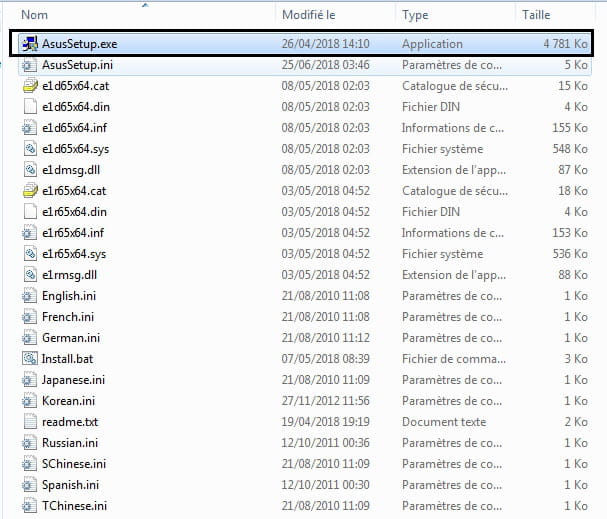Sort by the Taille column header

[x=536, y=15]
